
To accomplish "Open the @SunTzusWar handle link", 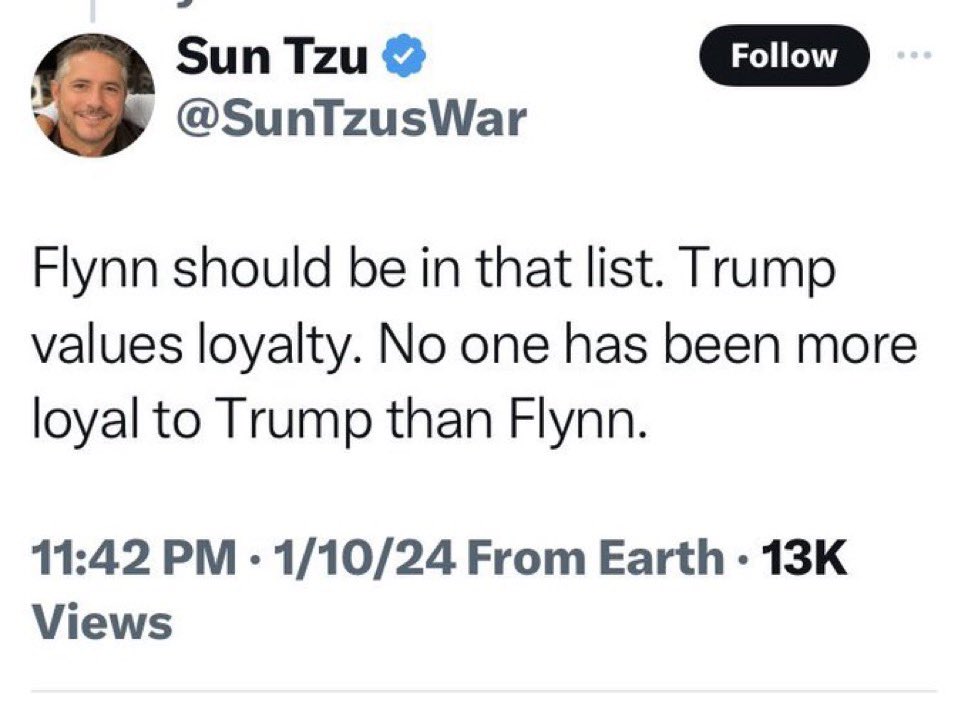I will [350, 120].
